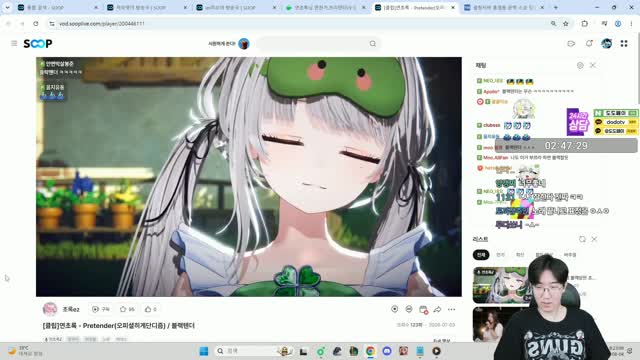The height and width of the screenshot is (360, 640).
Task: Open Chrome three-dot menu
Action: (631, 24)
